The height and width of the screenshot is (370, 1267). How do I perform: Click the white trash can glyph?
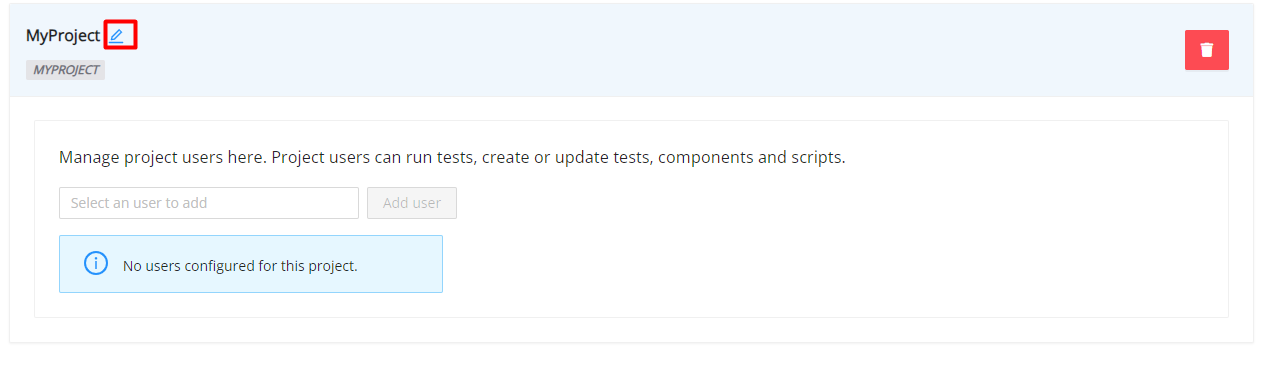[1206, 50]
